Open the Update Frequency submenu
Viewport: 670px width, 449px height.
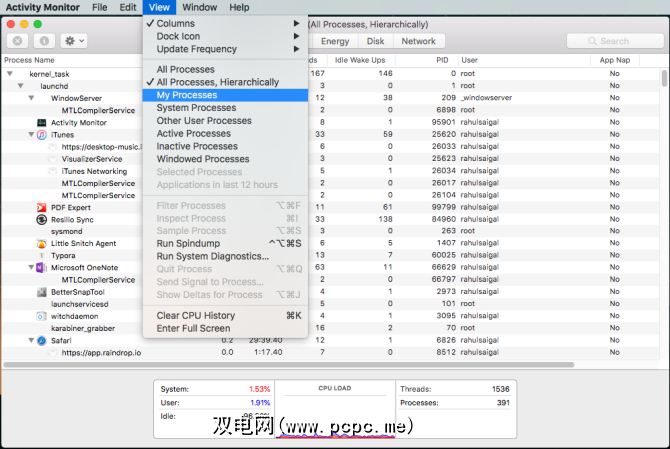pos(225,49)
